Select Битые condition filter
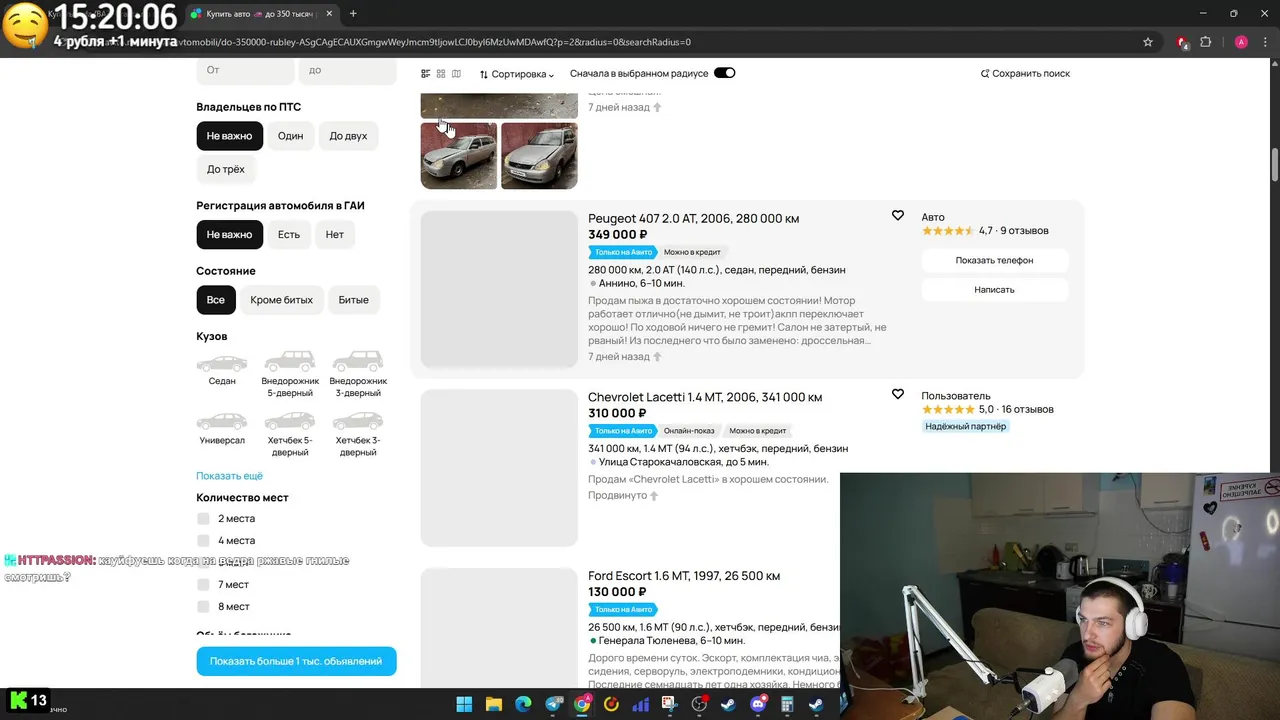1280x720 pixels. 353,300
